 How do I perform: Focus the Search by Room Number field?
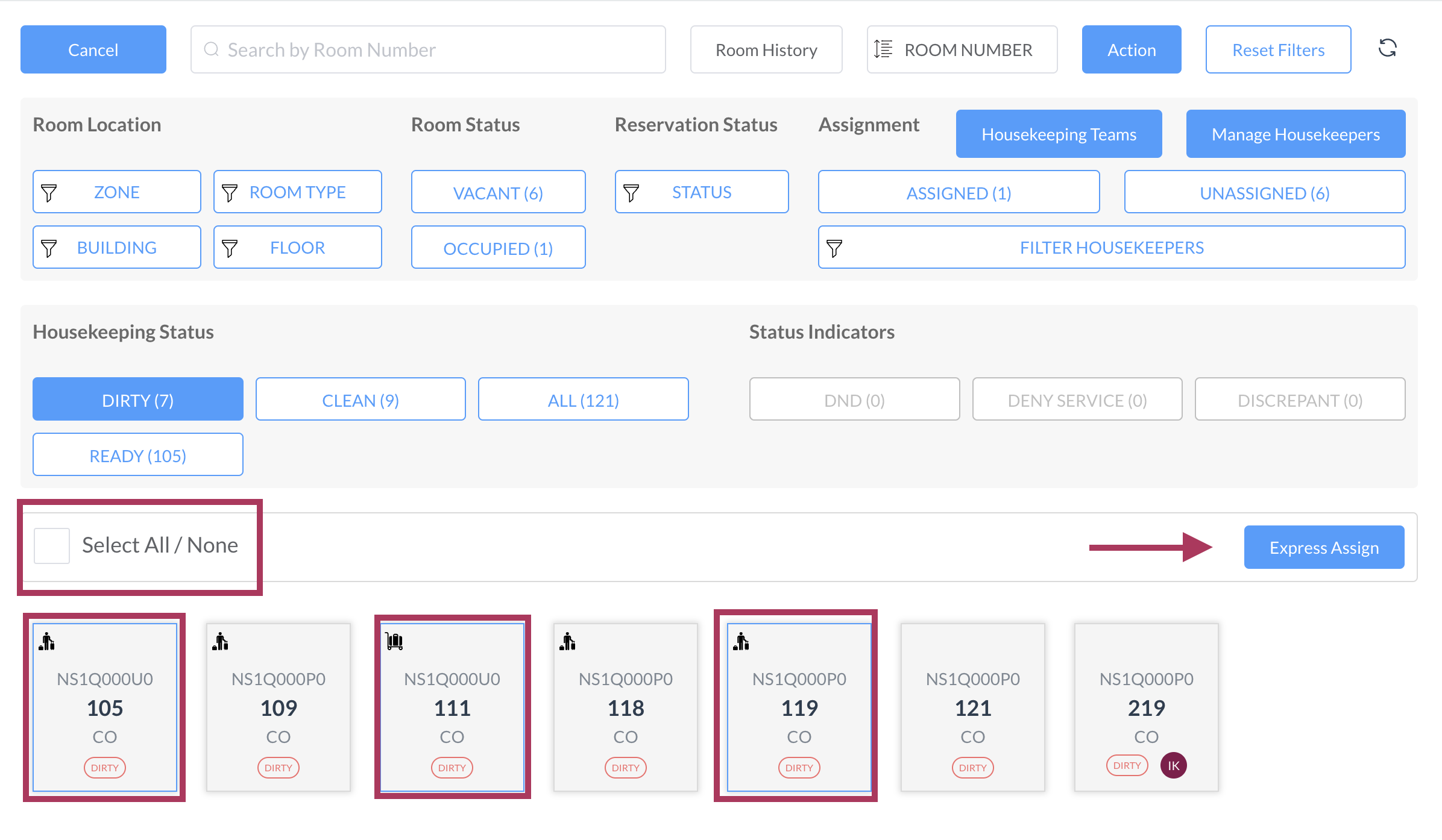click(428, 49)
